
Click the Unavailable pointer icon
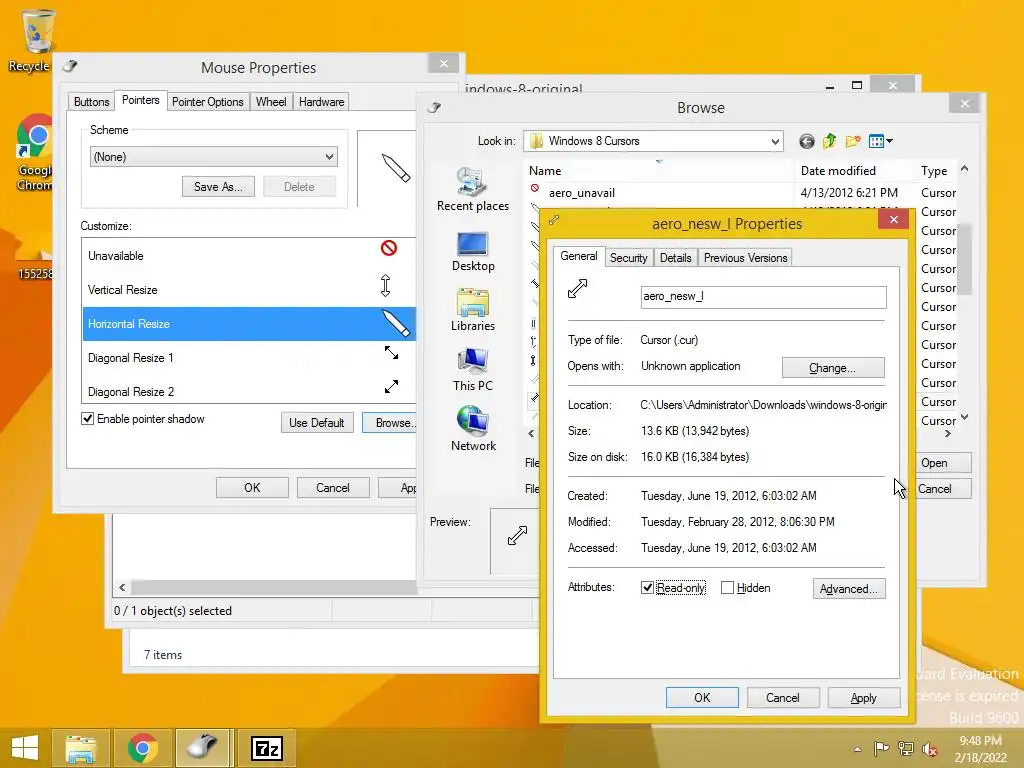pos(389,248)
